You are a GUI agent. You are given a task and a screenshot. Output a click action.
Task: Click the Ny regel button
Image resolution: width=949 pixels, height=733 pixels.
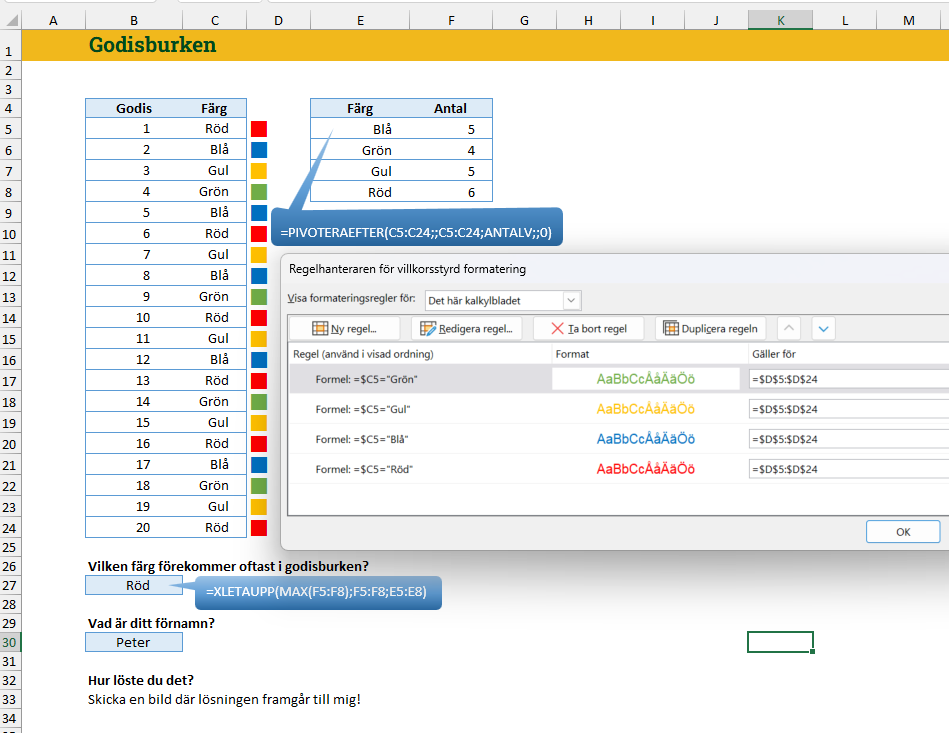344,329
